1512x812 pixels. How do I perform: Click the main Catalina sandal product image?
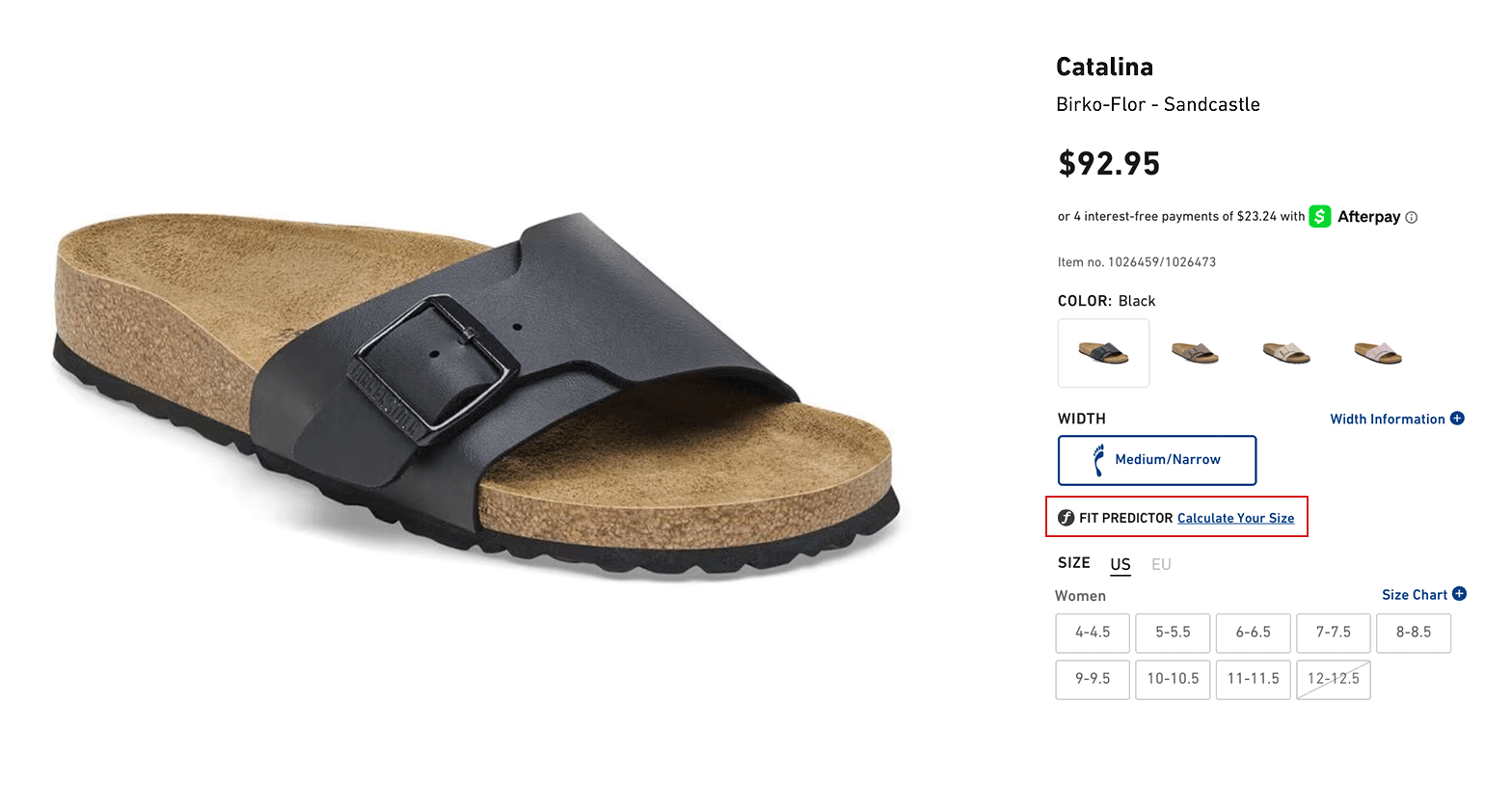click(476, 395)
